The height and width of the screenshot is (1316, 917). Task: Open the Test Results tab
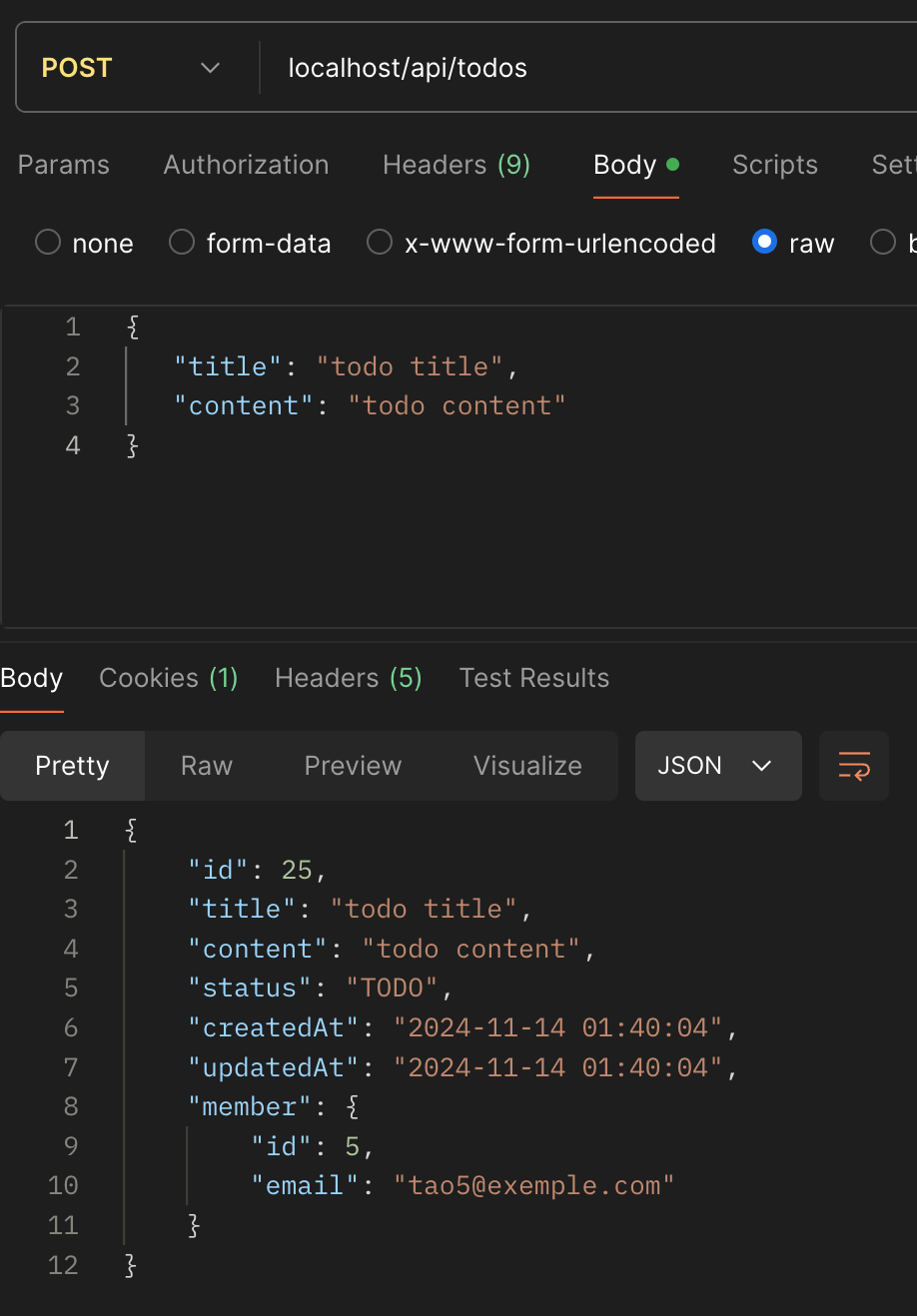[x=534, y=678]
